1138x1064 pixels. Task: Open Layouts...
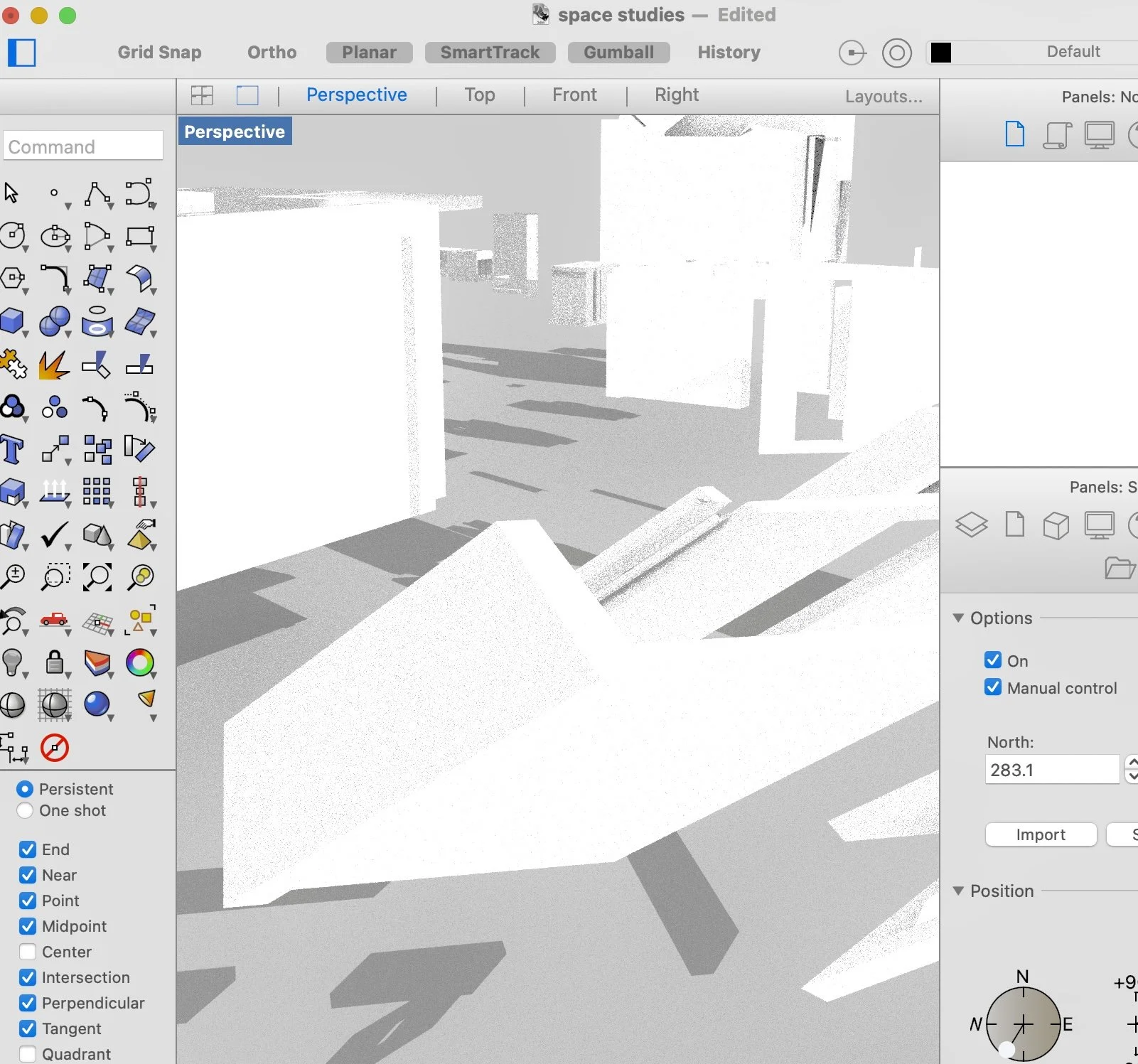click(x=883, y=97)
